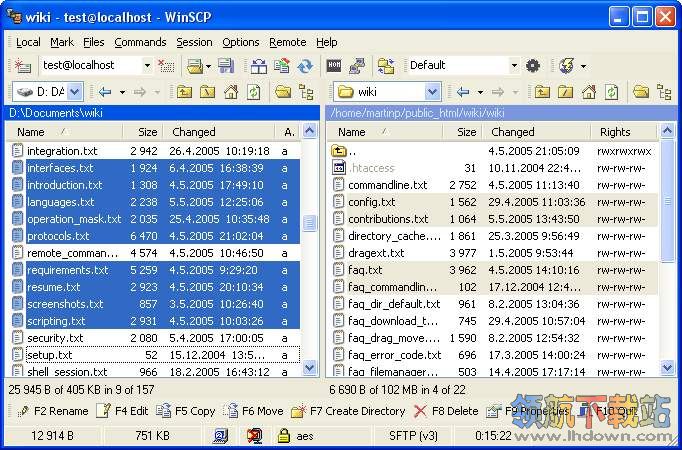The width and height of the screenshot is (682, 450).
Task: Go back in remote panel history
Action: point(463,92)
